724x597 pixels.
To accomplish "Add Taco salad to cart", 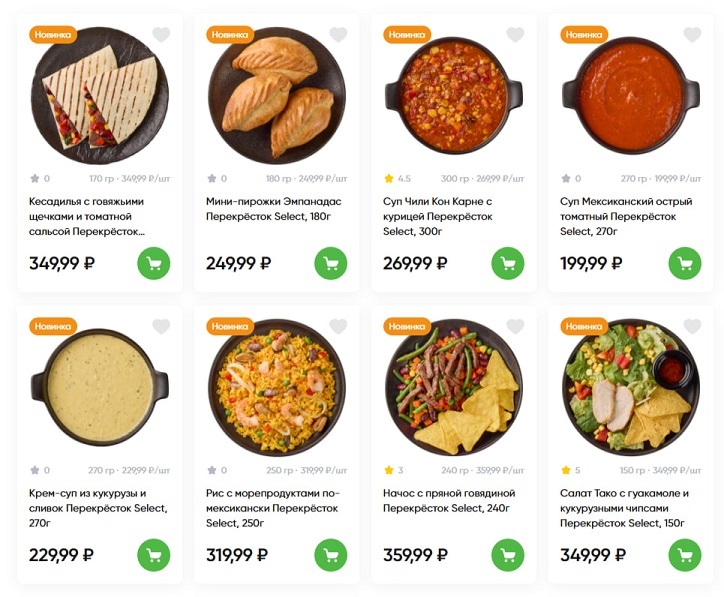I will pyautogui.click(x=685, y=555).
